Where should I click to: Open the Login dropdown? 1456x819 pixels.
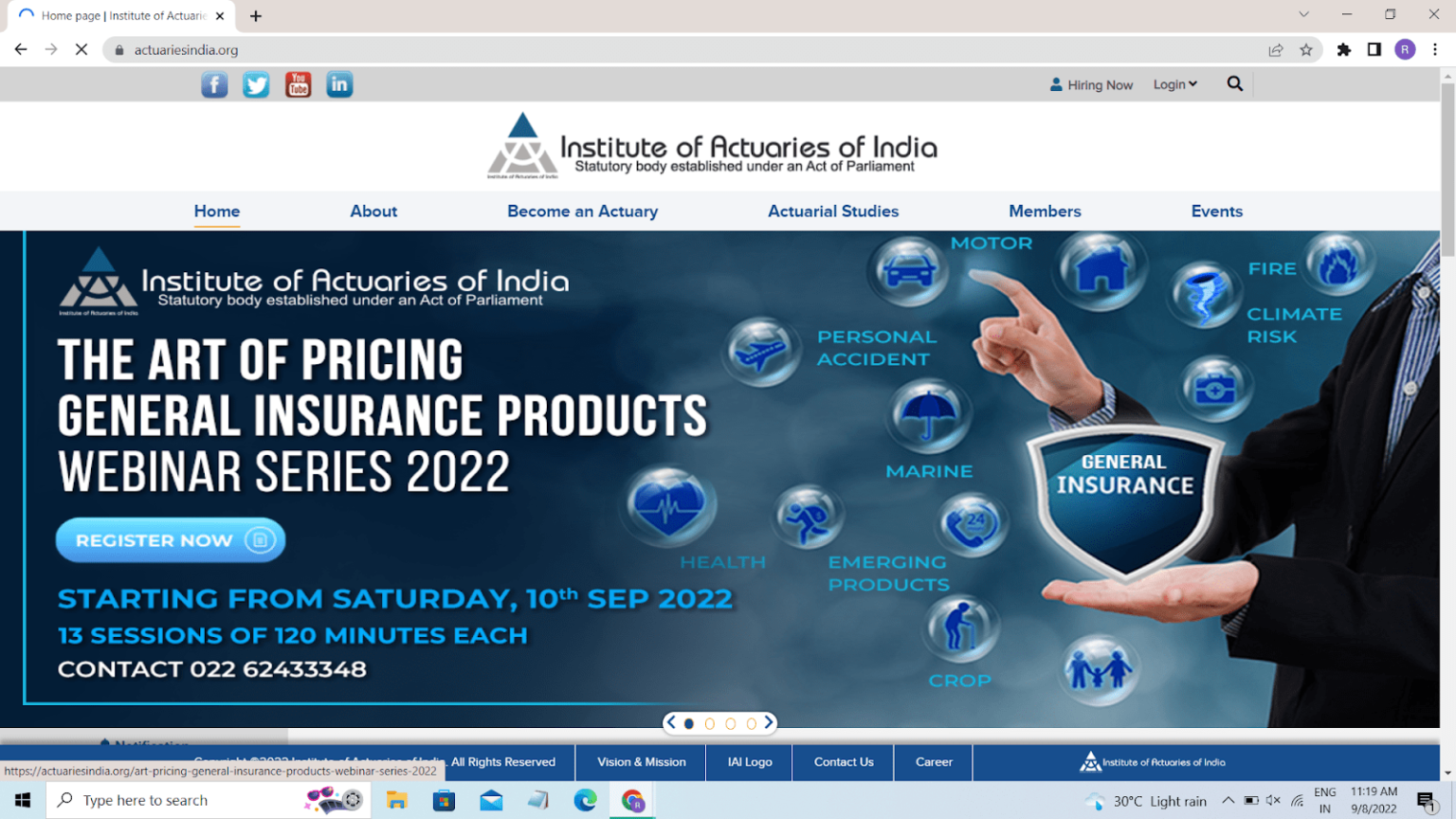tap(1174, 83)
